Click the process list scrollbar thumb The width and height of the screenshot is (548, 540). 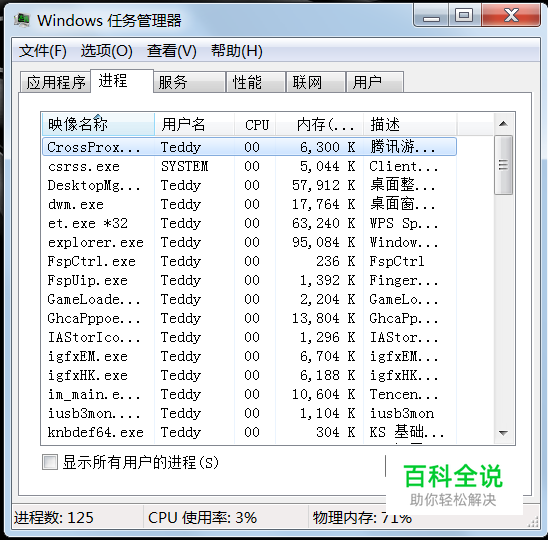coord(503,165)
